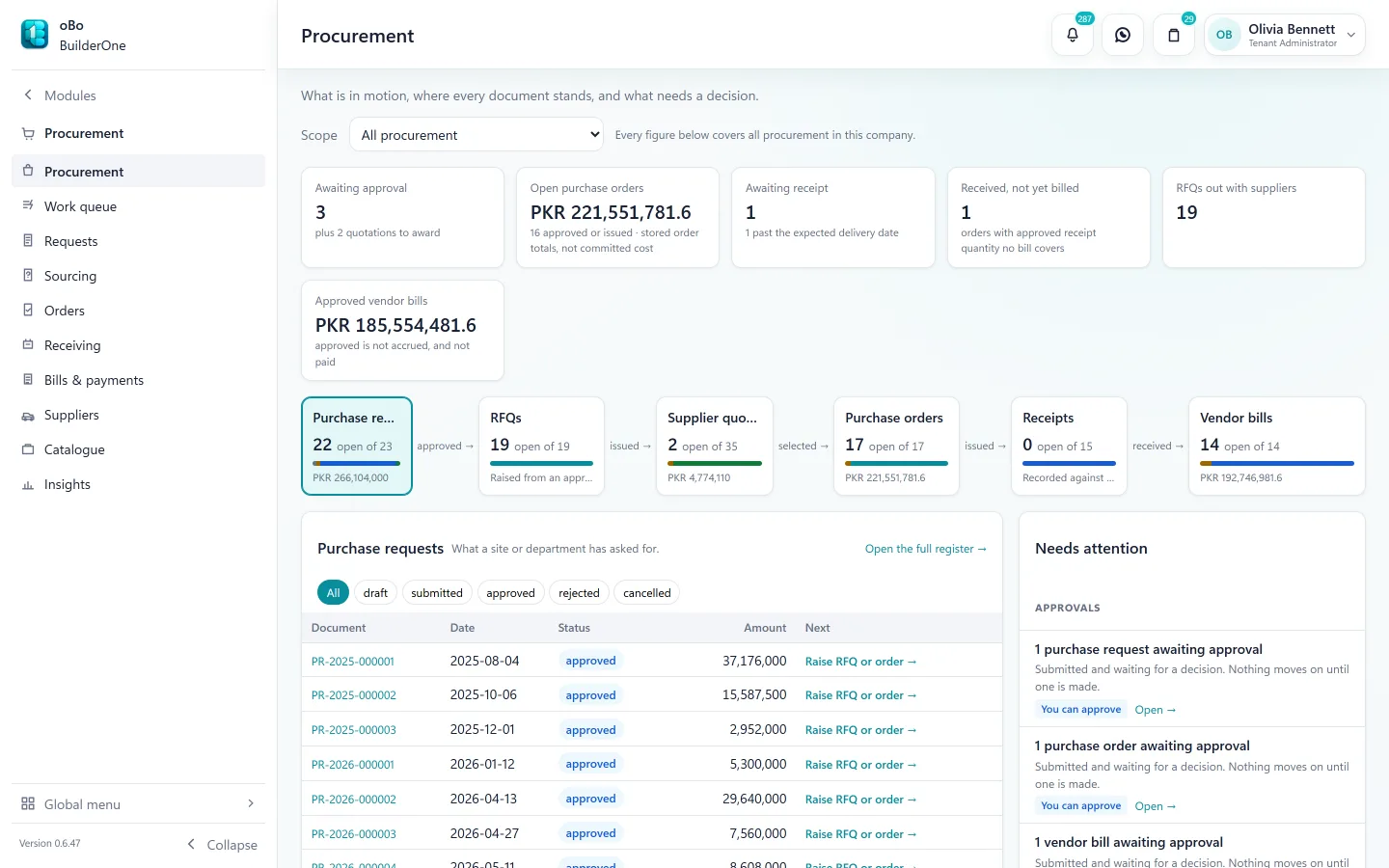Click the Open purchase orders summary card
The width and height of the screenshot is (1389, 868).
[x=617, y=217]
